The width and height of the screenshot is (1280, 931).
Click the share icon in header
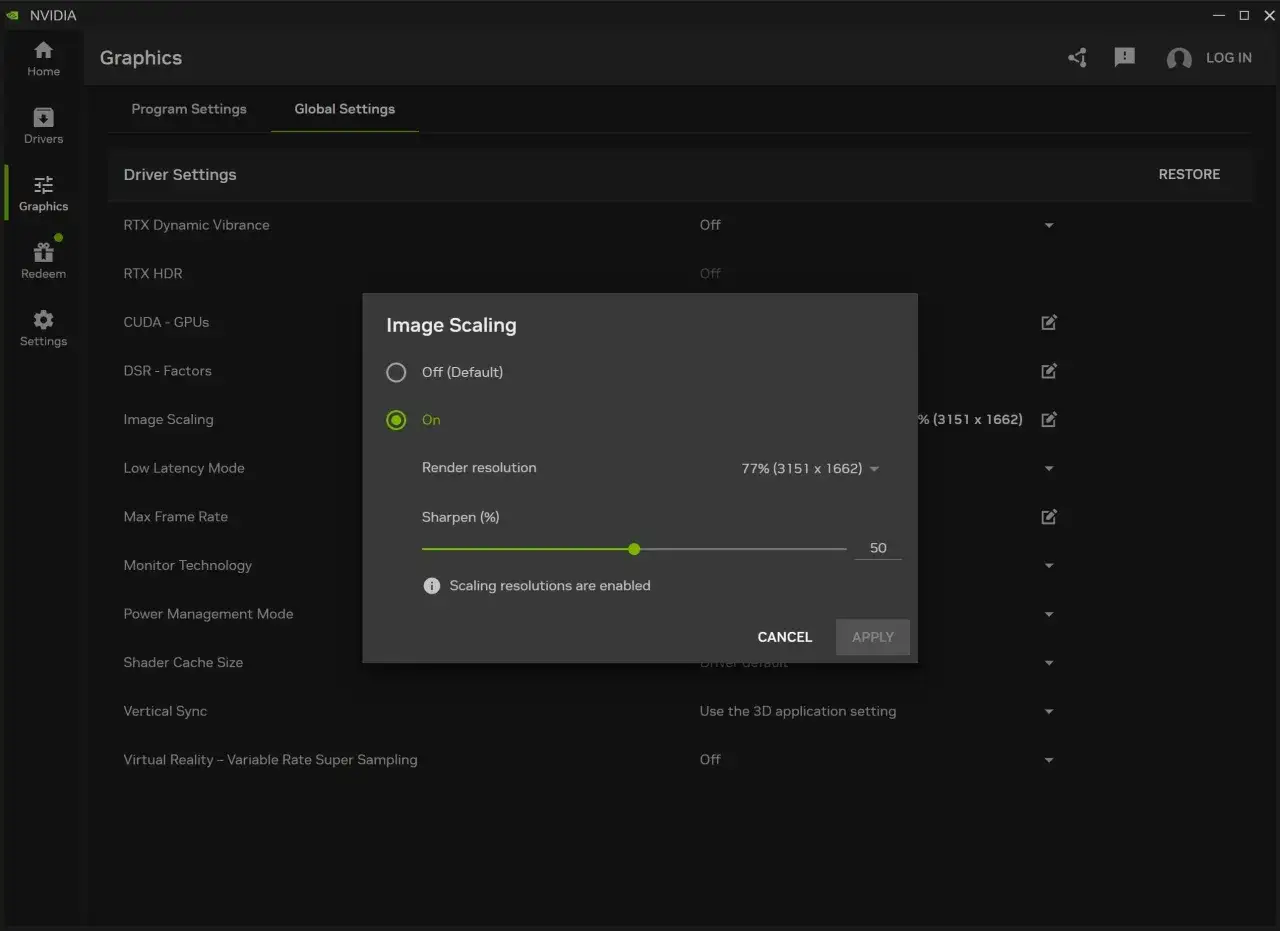pos(1077,58)
